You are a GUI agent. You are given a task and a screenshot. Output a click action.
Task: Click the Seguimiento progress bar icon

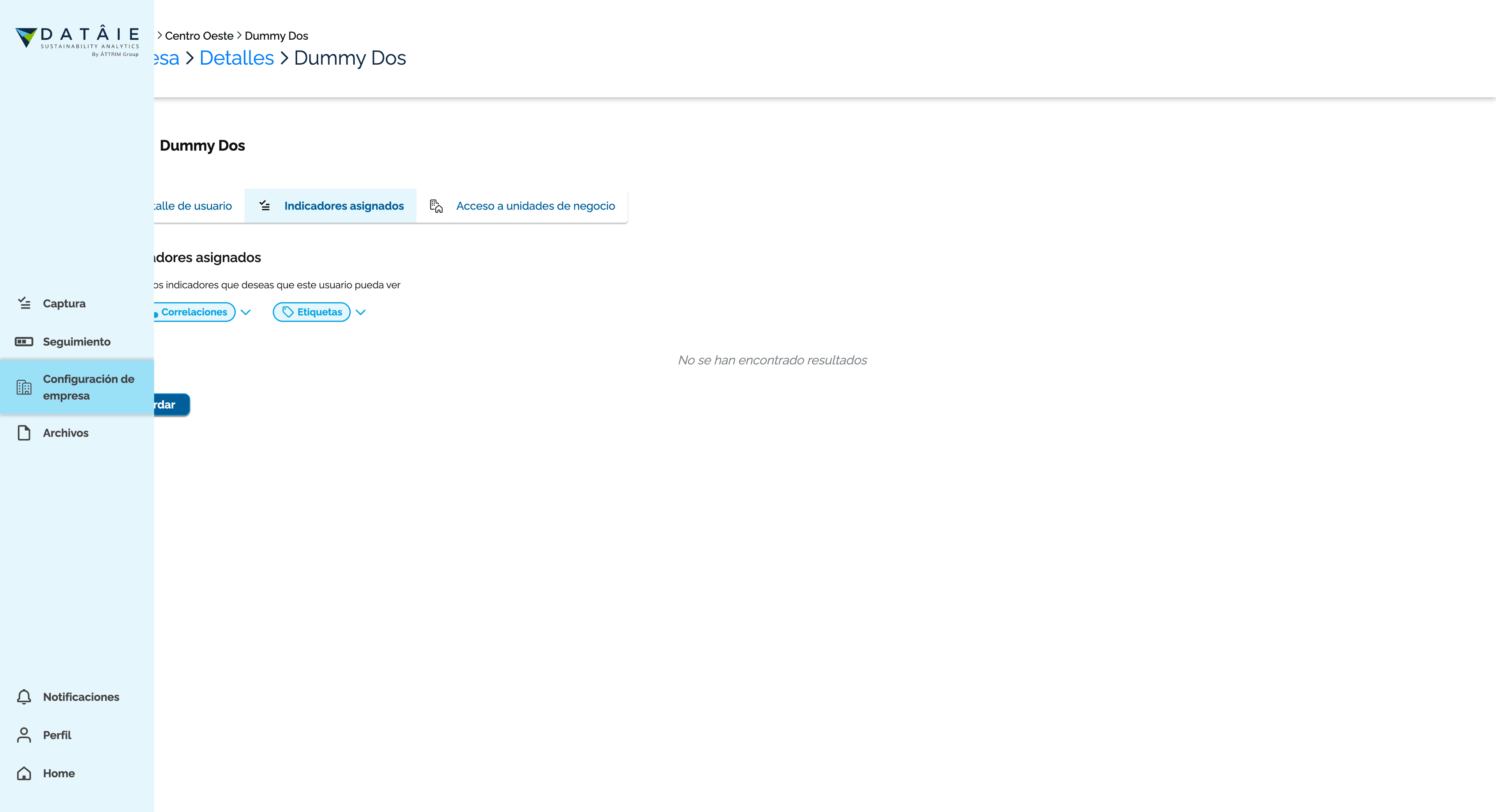click(x=24, y=341)
